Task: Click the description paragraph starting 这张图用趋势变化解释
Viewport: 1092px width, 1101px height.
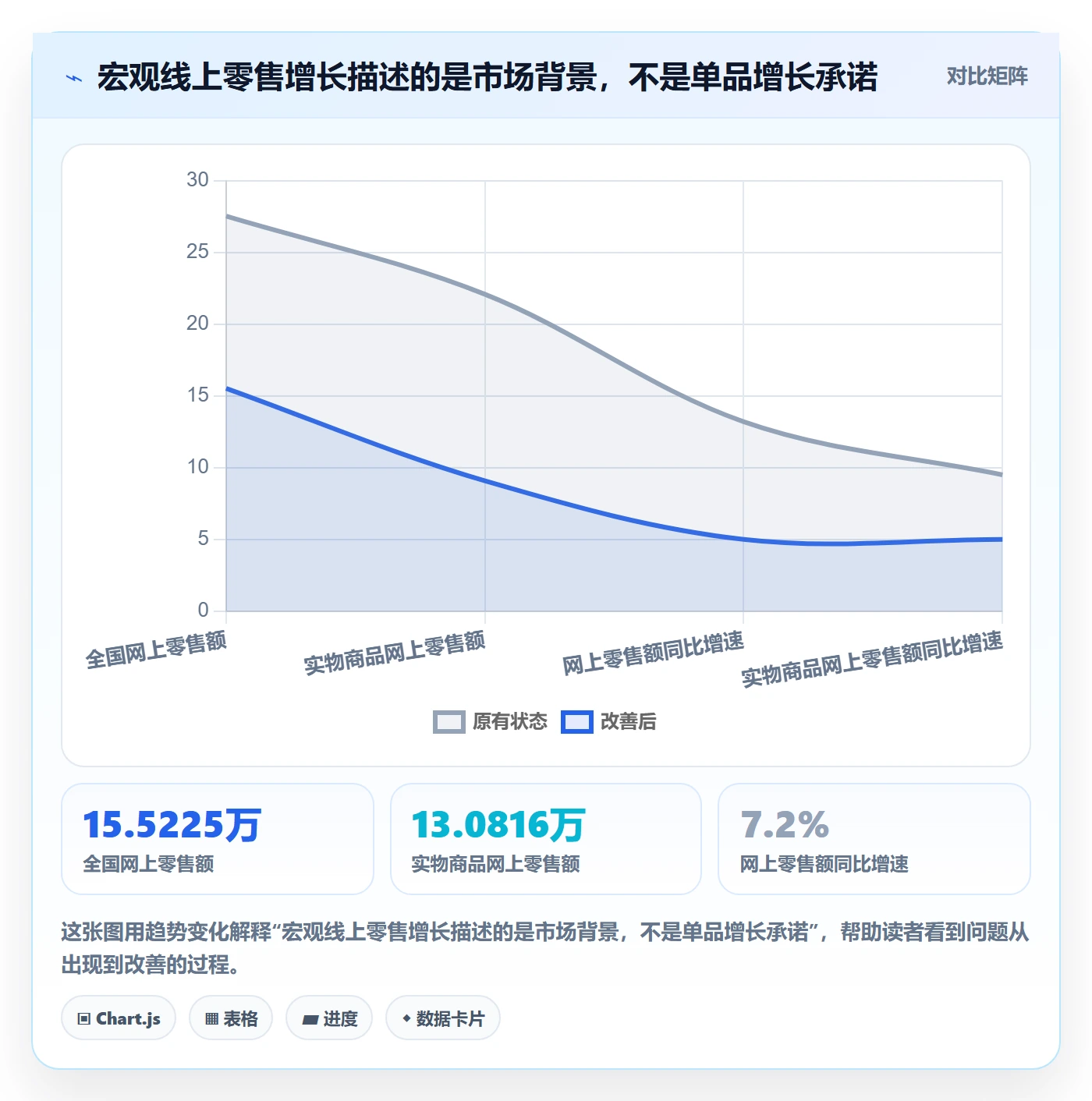Action: [545, 948]
